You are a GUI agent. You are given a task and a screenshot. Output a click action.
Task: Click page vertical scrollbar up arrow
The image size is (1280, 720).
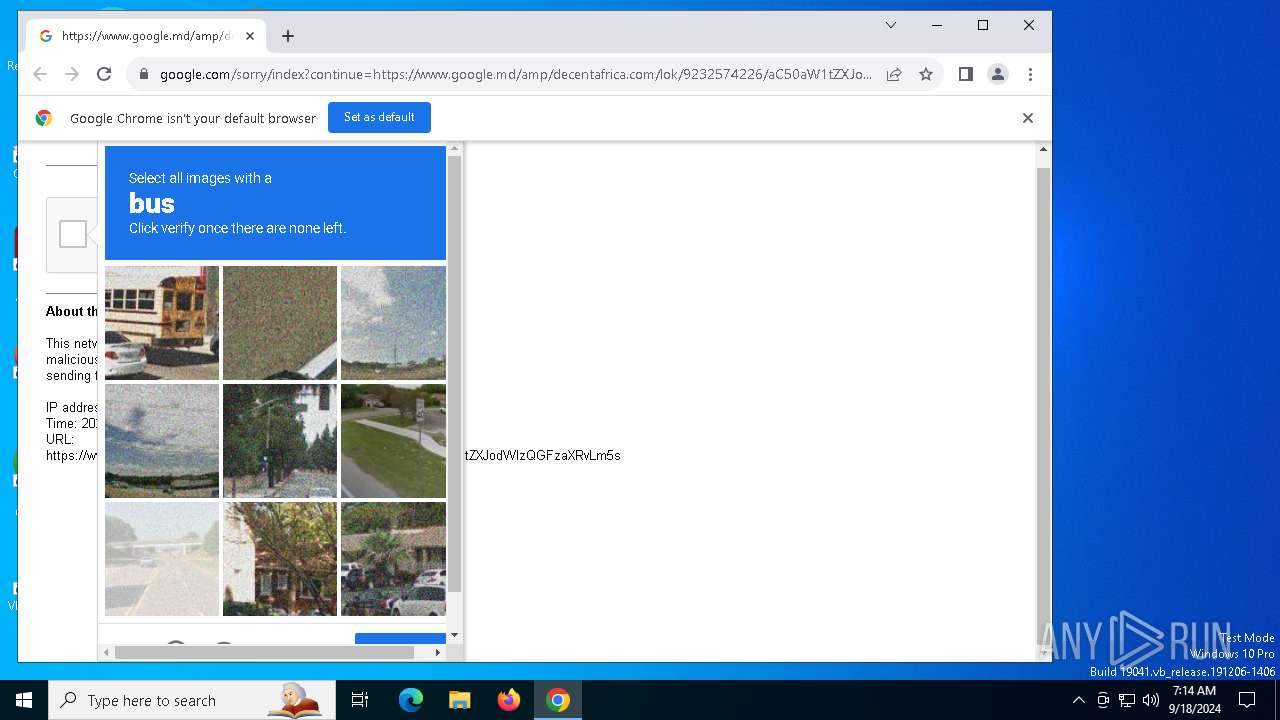1043,150
